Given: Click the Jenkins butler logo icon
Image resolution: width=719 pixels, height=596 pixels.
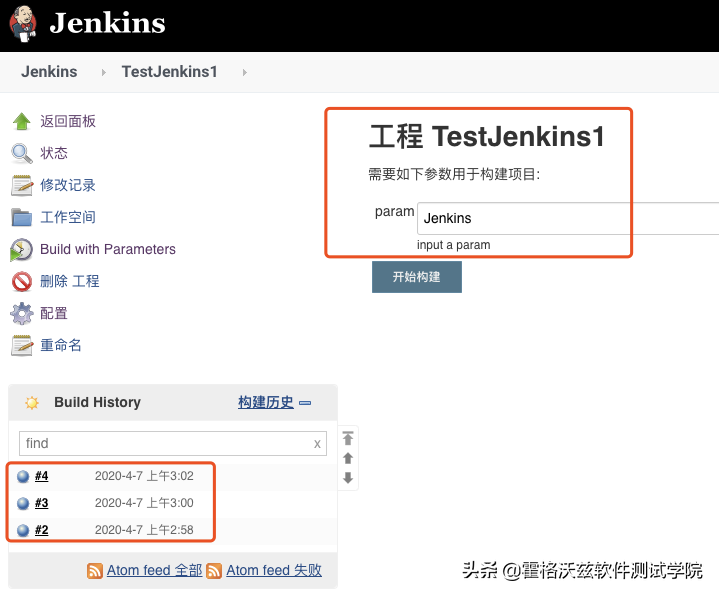Looking at the screenshot, I should 22,23.
